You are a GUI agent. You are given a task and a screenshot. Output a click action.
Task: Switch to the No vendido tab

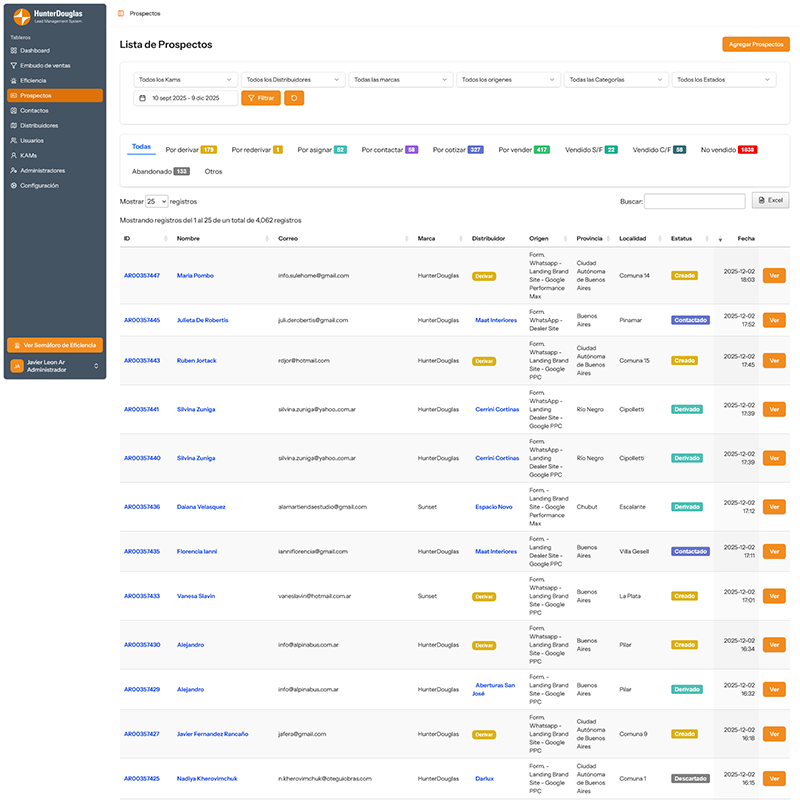(728, 149)
